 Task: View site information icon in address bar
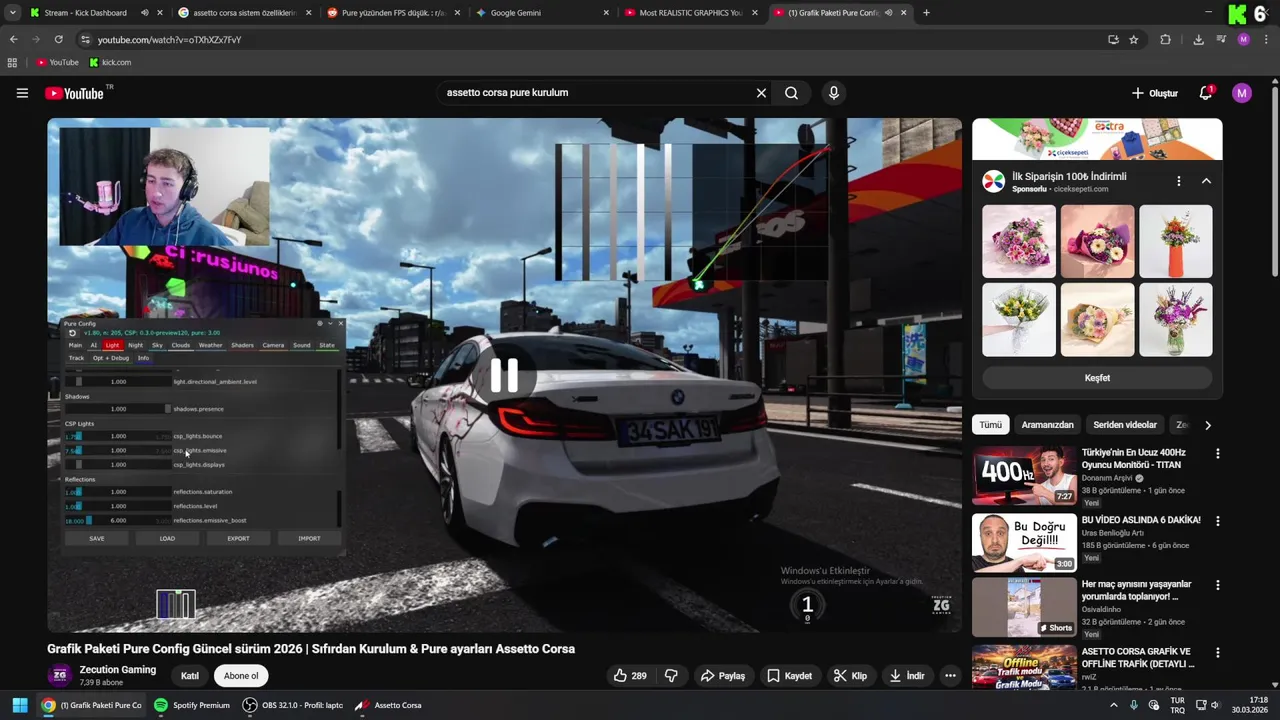(x=86, y=39)
